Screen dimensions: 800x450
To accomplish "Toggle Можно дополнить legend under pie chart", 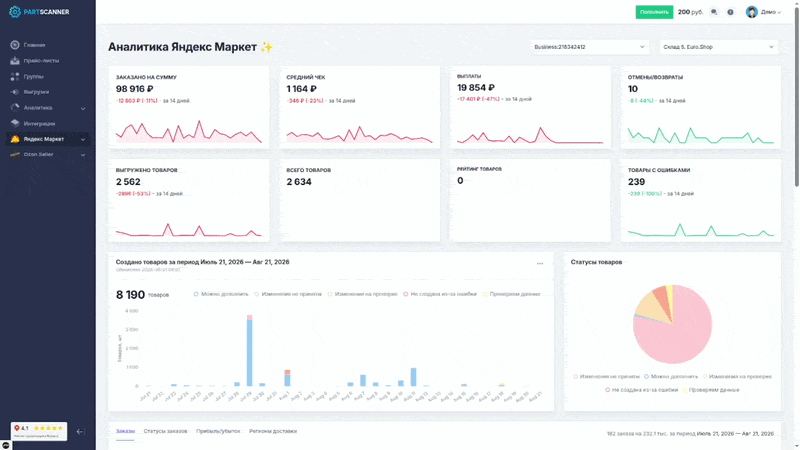I will (671, 377).
